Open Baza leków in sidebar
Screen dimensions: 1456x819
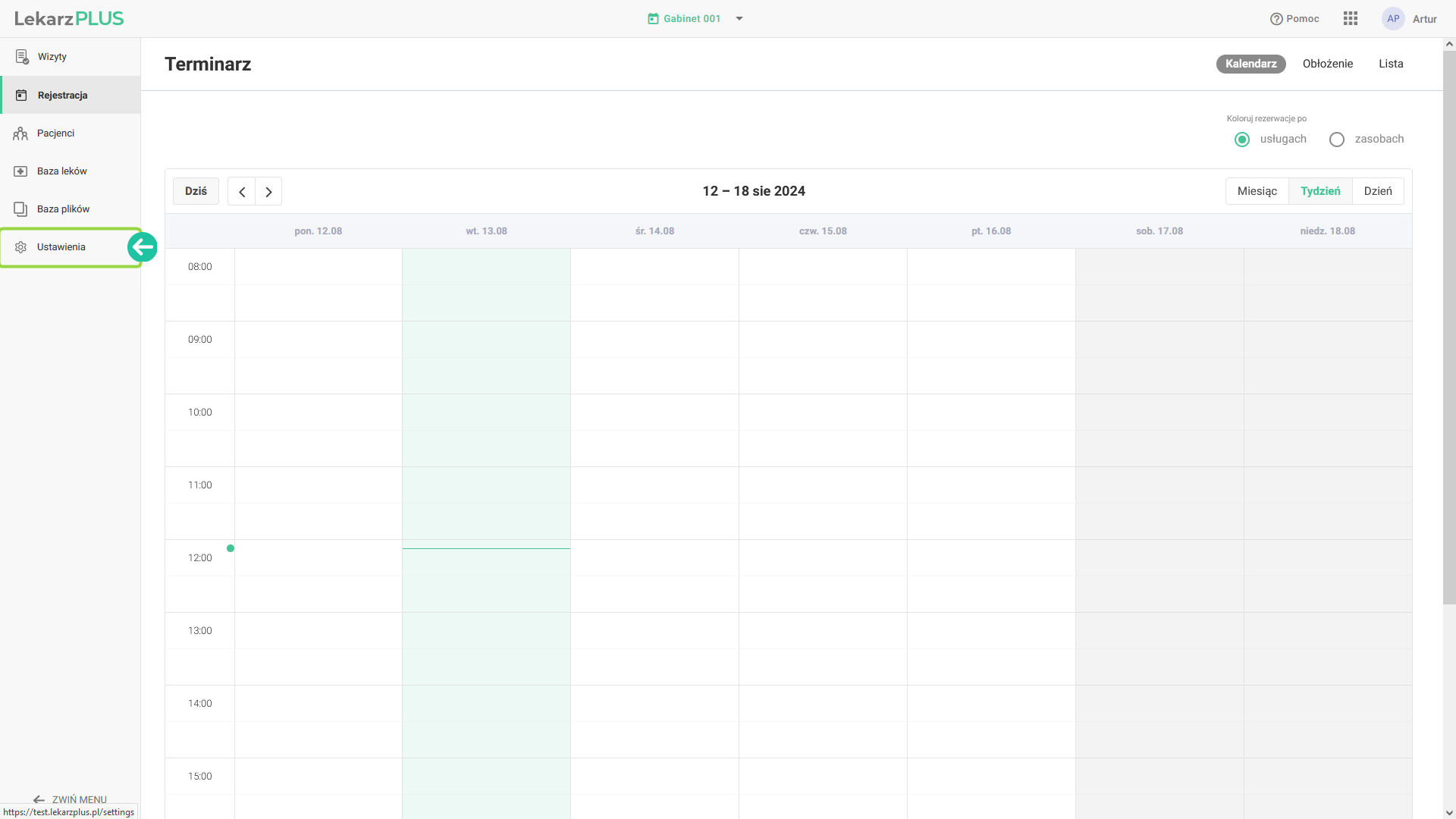(x=71, y=171)
